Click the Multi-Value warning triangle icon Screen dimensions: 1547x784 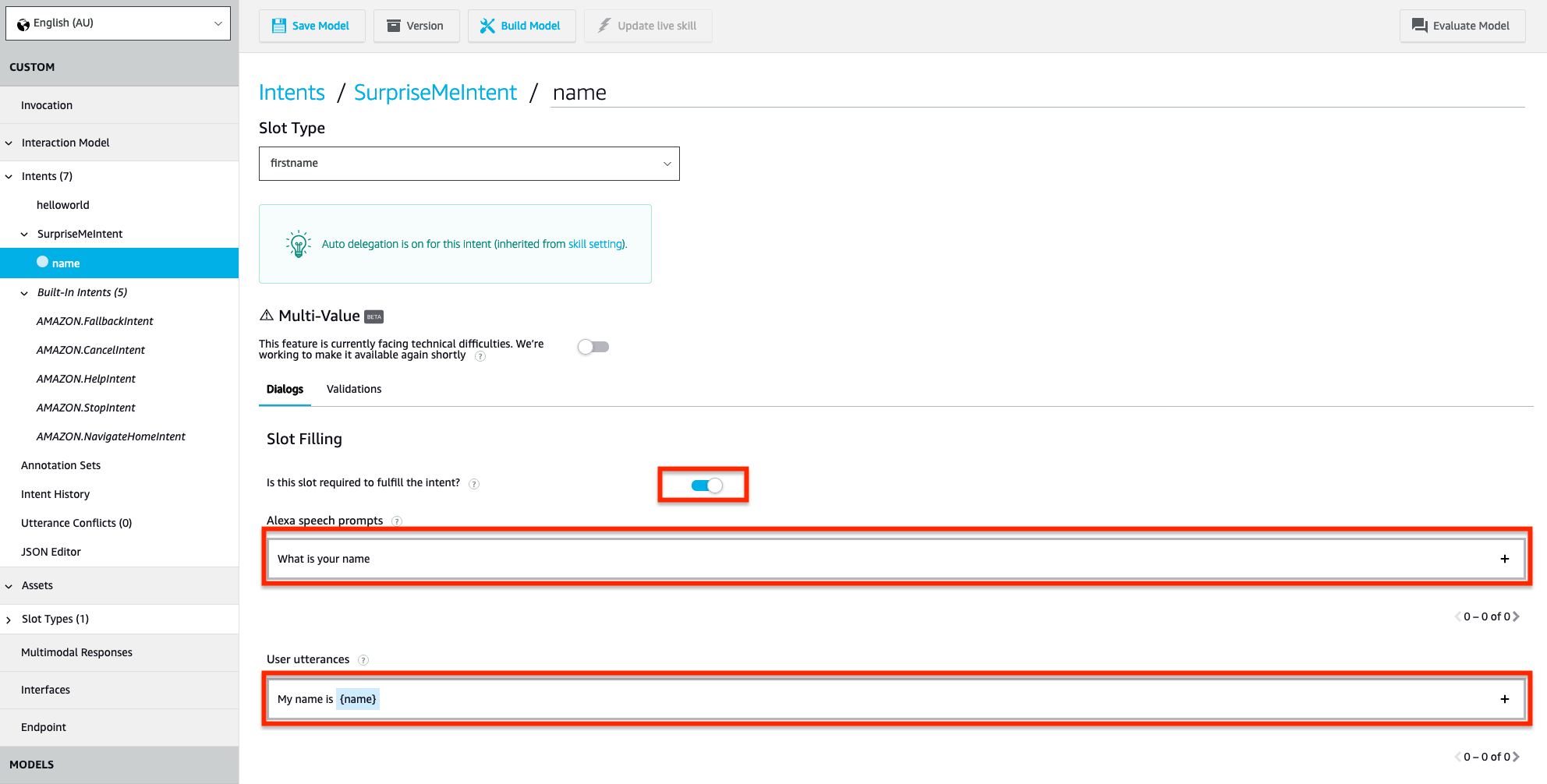(267, 315)
